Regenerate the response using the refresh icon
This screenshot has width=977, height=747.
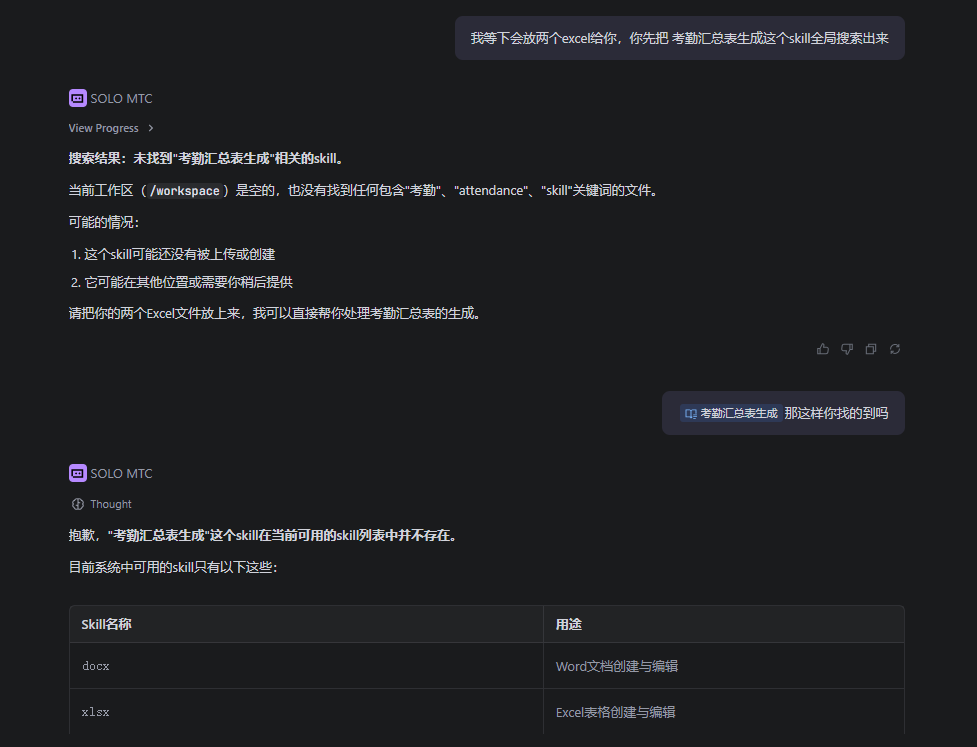click(x=895, y=349)
